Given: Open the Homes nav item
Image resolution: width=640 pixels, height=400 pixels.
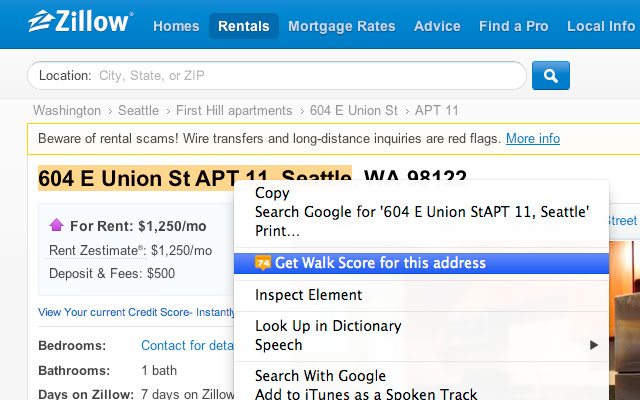Looking at the screenshot, I should pos(176,26).
